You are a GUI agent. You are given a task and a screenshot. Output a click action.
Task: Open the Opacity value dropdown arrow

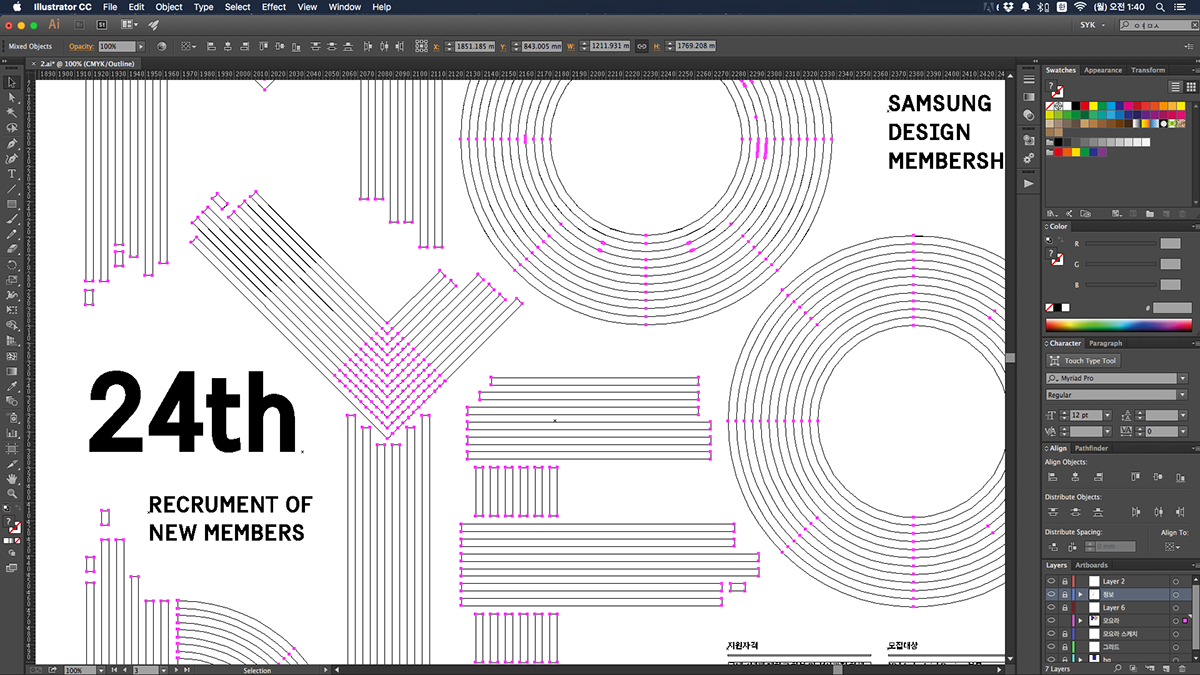tap(141, 46)
